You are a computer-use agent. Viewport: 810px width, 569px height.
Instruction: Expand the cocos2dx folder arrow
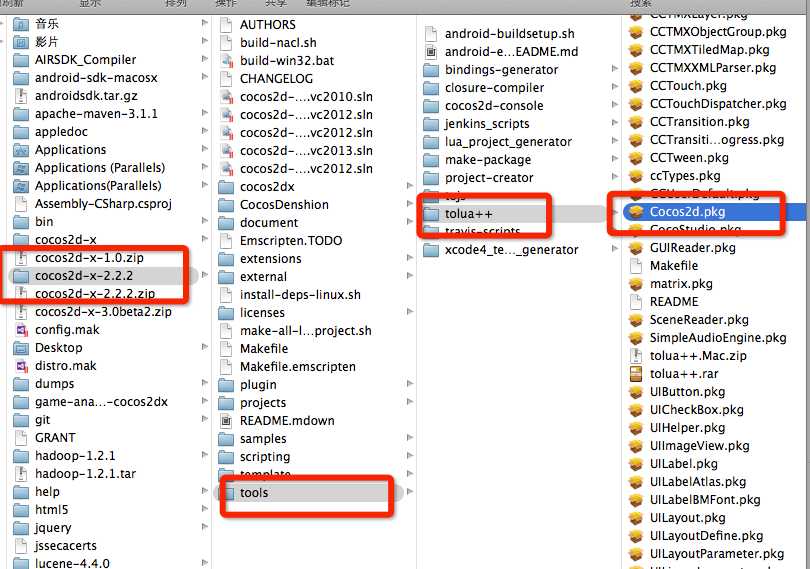[410, 186]
